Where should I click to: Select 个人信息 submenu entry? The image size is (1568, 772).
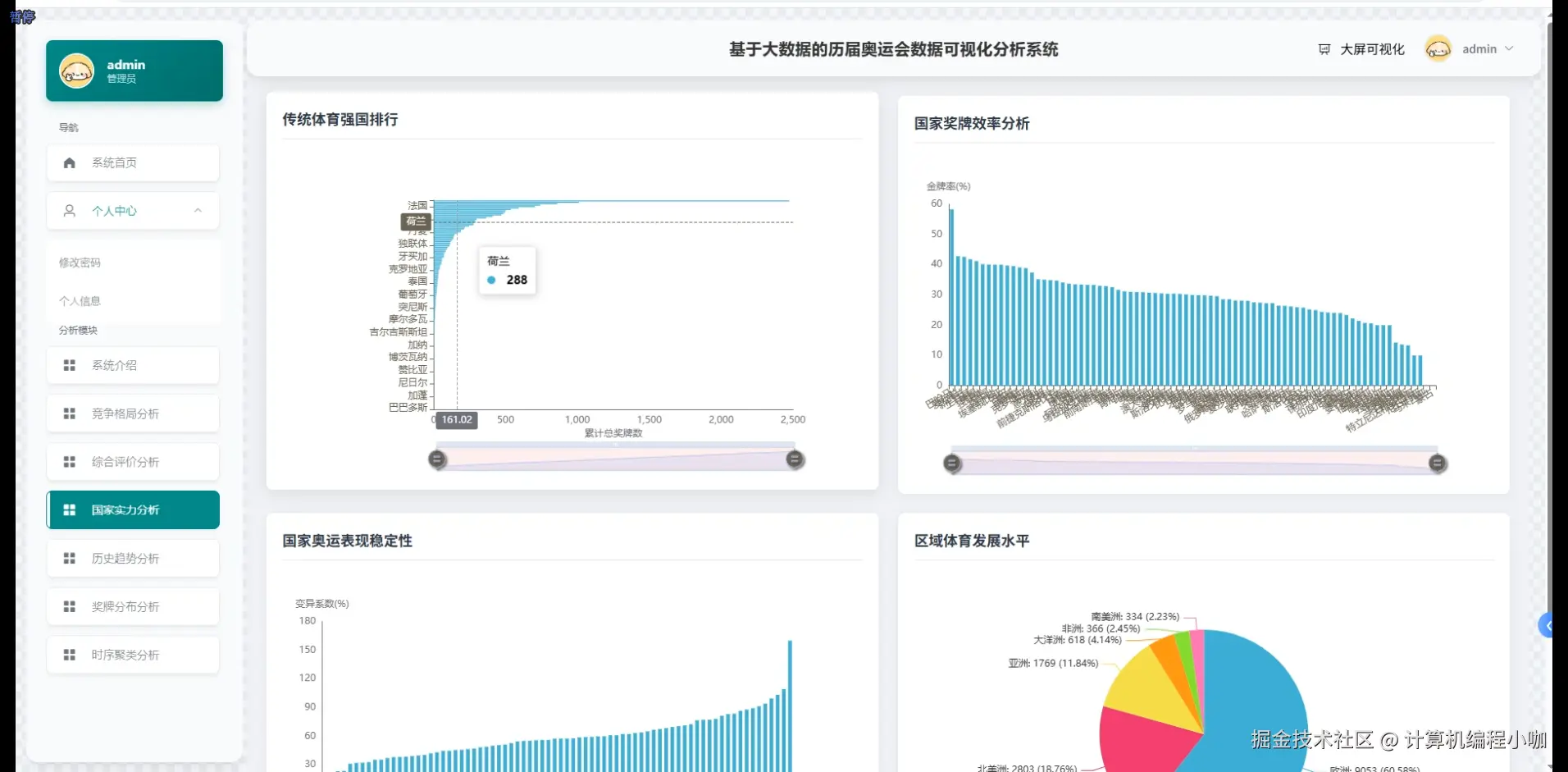(x=80, y=301)
